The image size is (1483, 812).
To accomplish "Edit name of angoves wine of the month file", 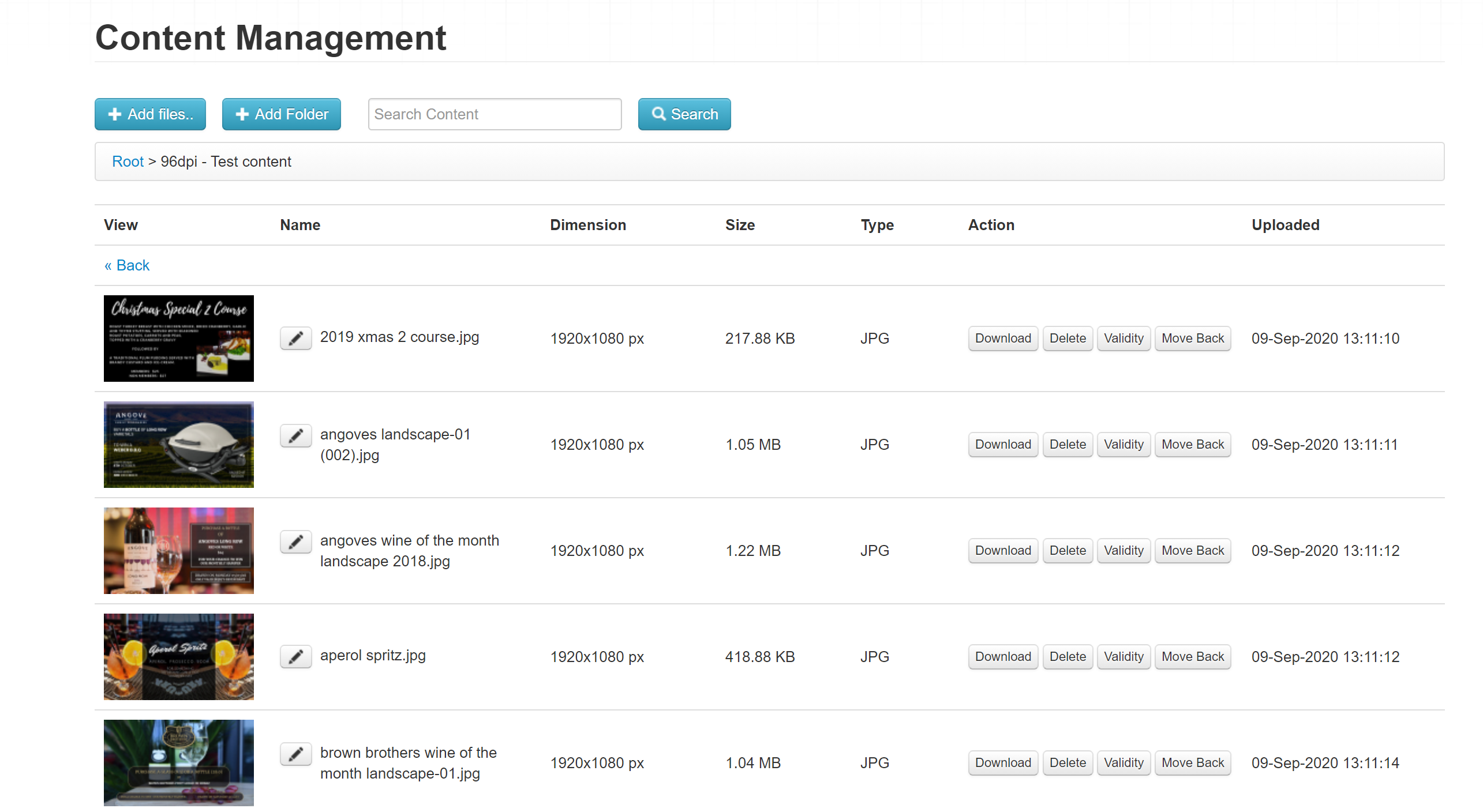I will point(295,542).
